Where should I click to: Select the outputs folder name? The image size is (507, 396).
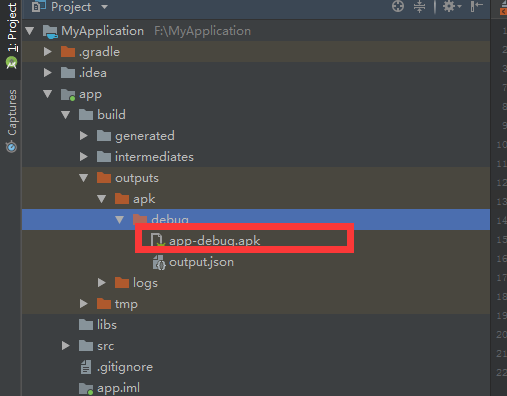(137, 179)
